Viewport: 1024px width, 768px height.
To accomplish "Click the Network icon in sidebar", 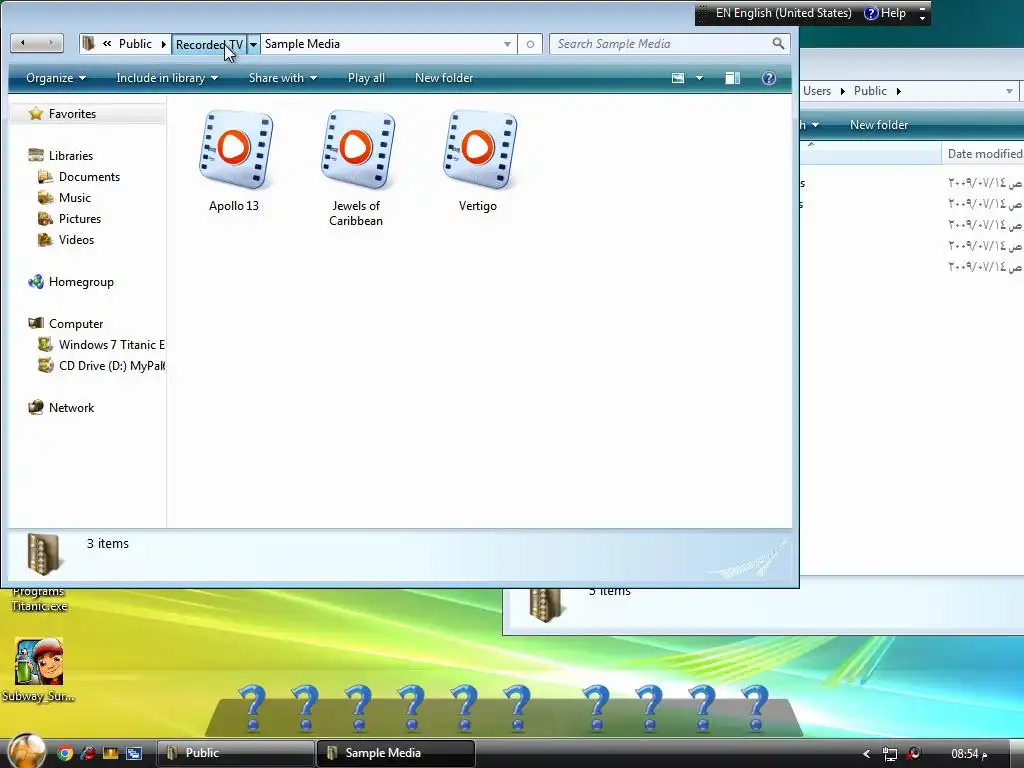I will [x=36, y=408].
